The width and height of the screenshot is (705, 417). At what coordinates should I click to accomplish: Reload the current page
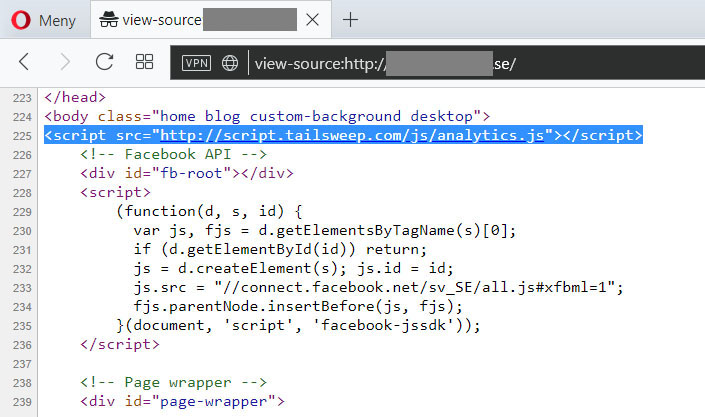tap(104, 62)
